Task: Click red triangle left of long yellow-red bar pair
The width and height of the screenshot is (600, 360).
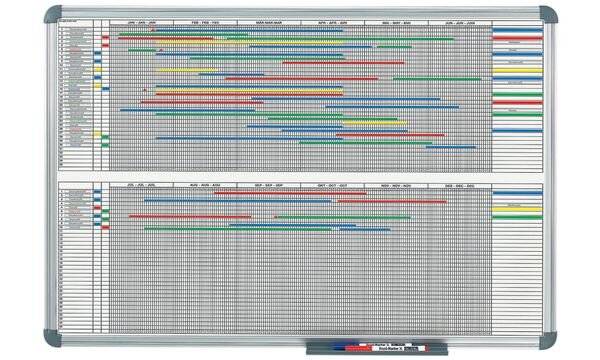Action: [145, 90]
